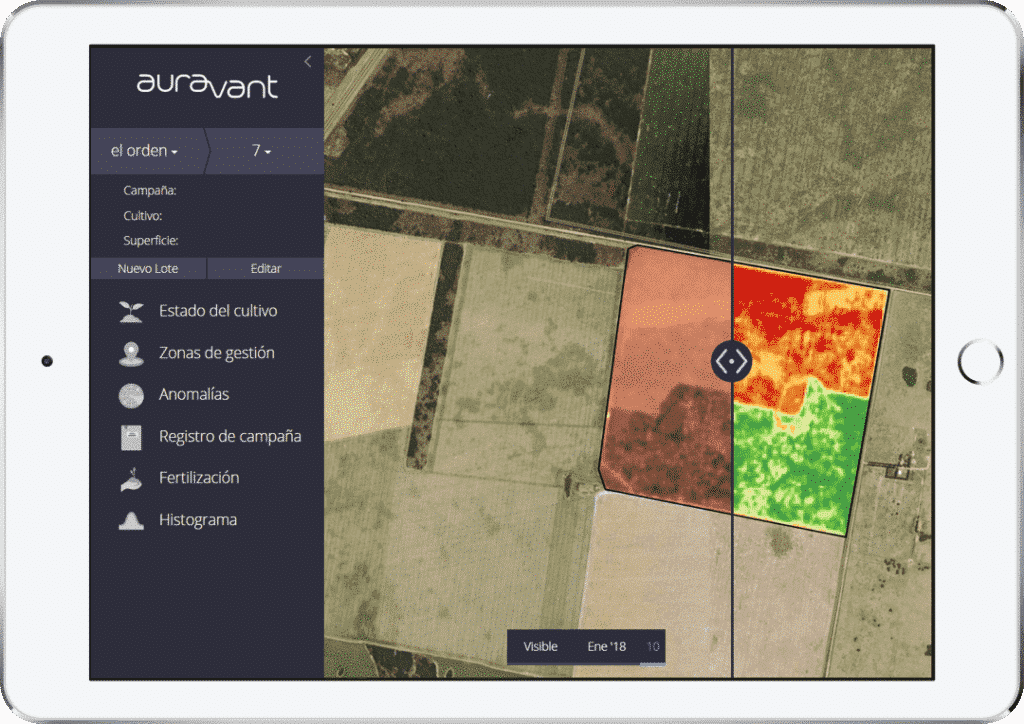The image size is (1024, 724).
Task: Expand the lot "7" dropdown
Action: [x=262, y=151]
